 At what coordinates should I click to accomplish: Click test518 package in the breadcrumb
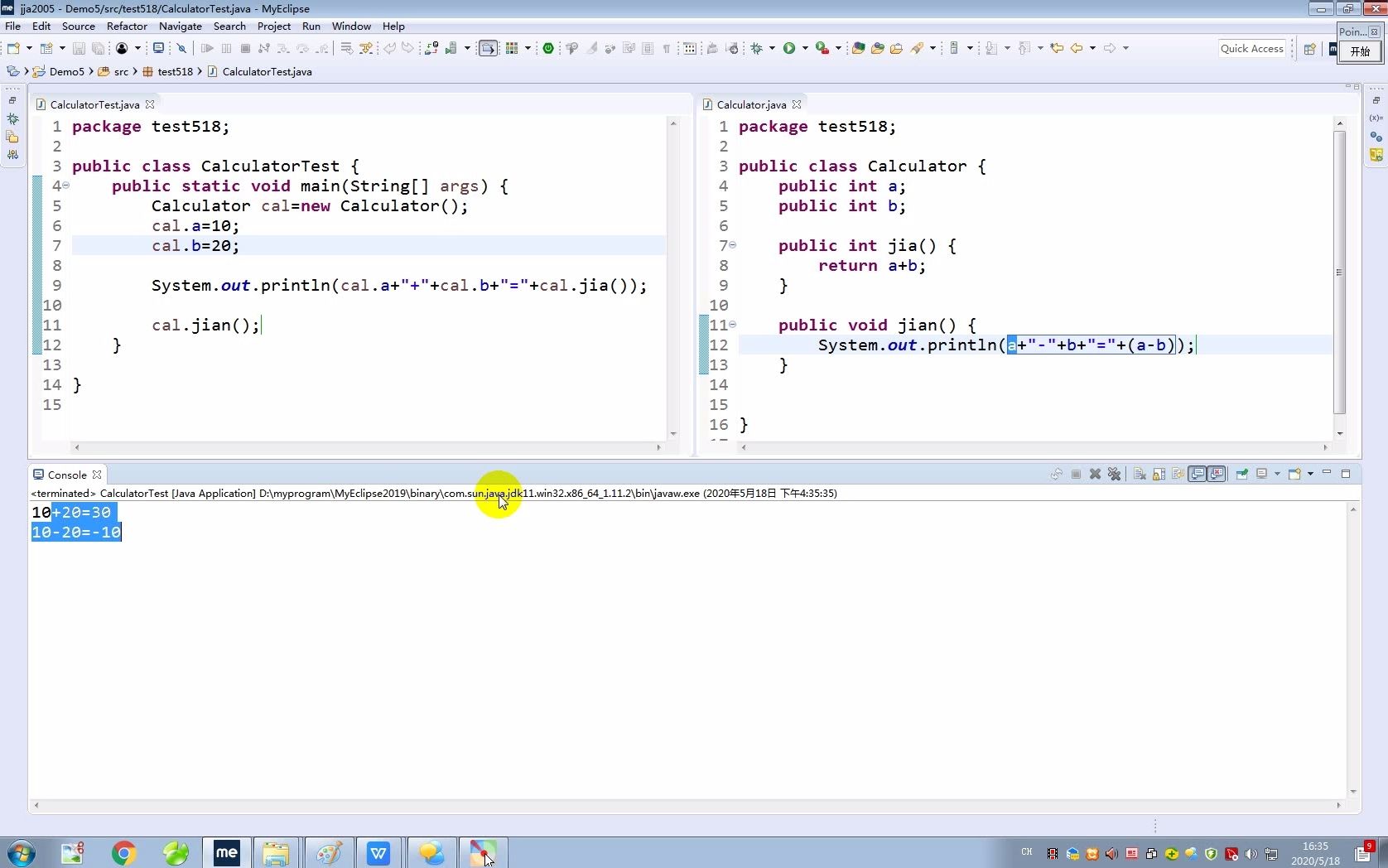175,72
